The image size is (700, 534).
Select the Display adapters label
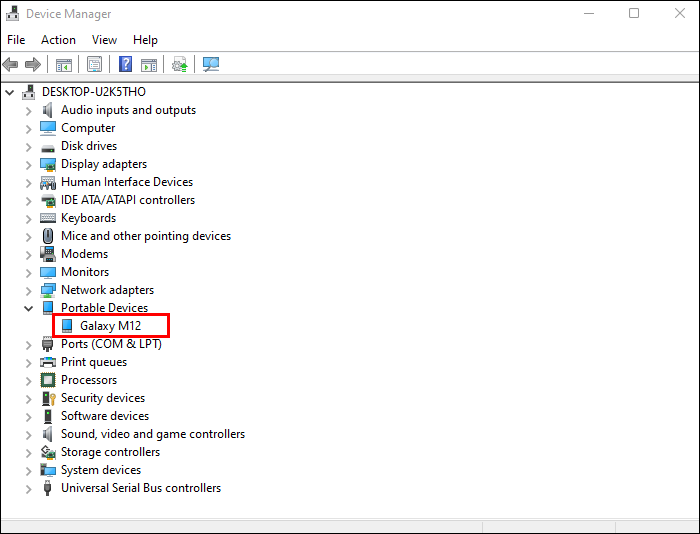[104, 164]
